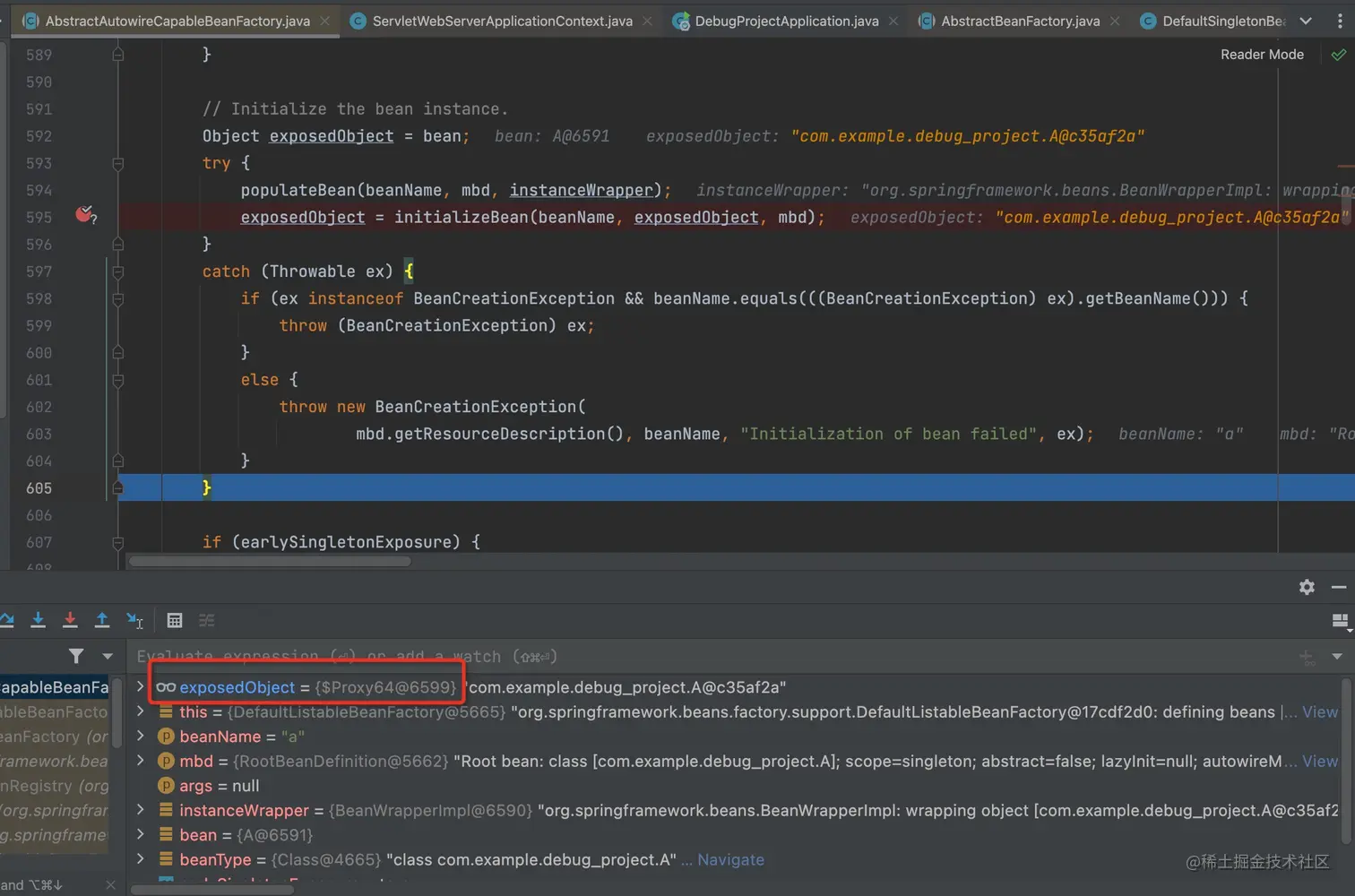Switch to AbstractBeanFactory.java tab
Screen dimensions: 1355x896
(x=1020, y=21)
